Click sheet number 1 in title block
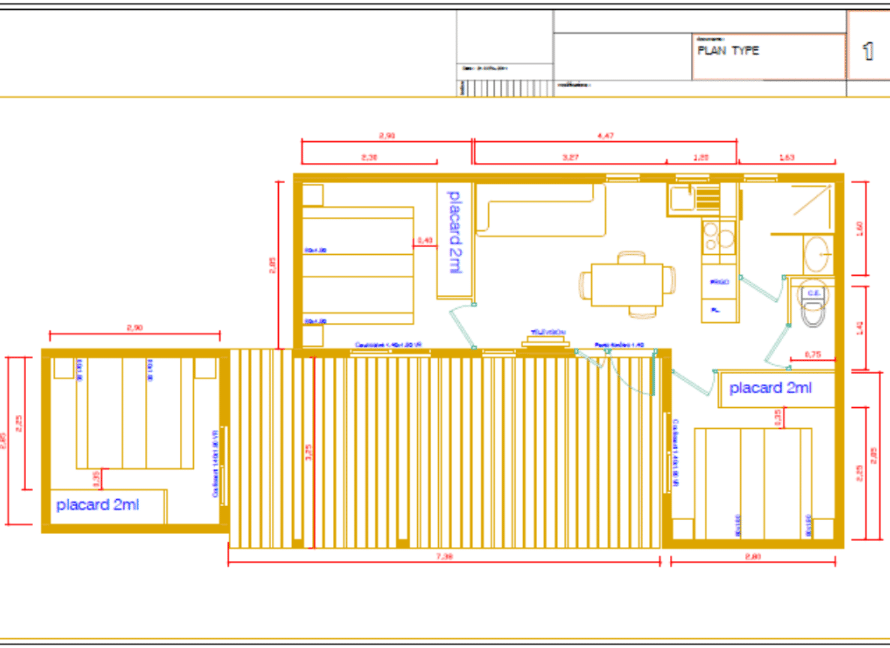This screenshot has height=648, width=890. coord(868,52)
